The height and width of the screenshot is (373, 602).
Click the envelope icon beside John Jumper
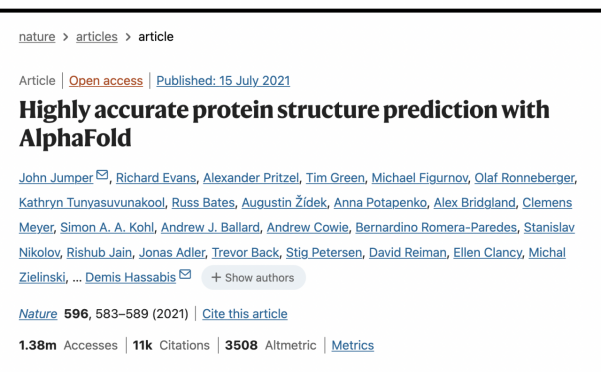pyautogui.click(x=102, y=175)
